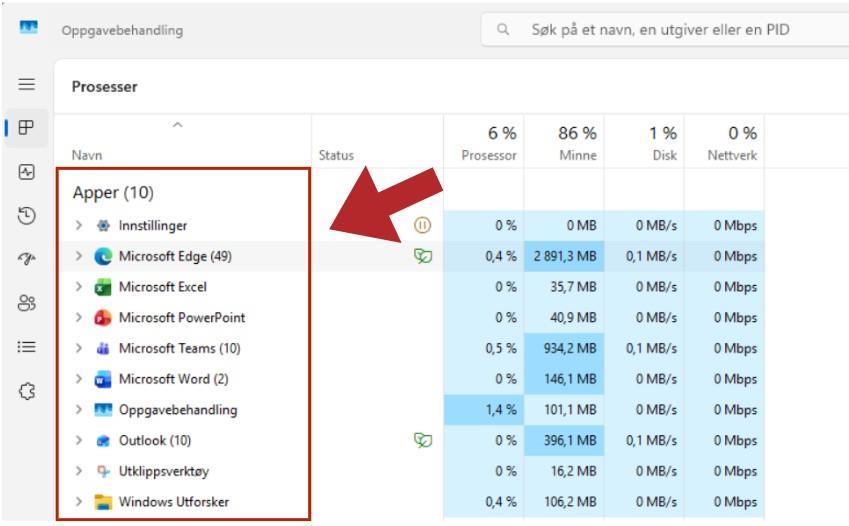Open the Users sidebar icon
Viewport: 849px width, 526px height.
(27, 302)
